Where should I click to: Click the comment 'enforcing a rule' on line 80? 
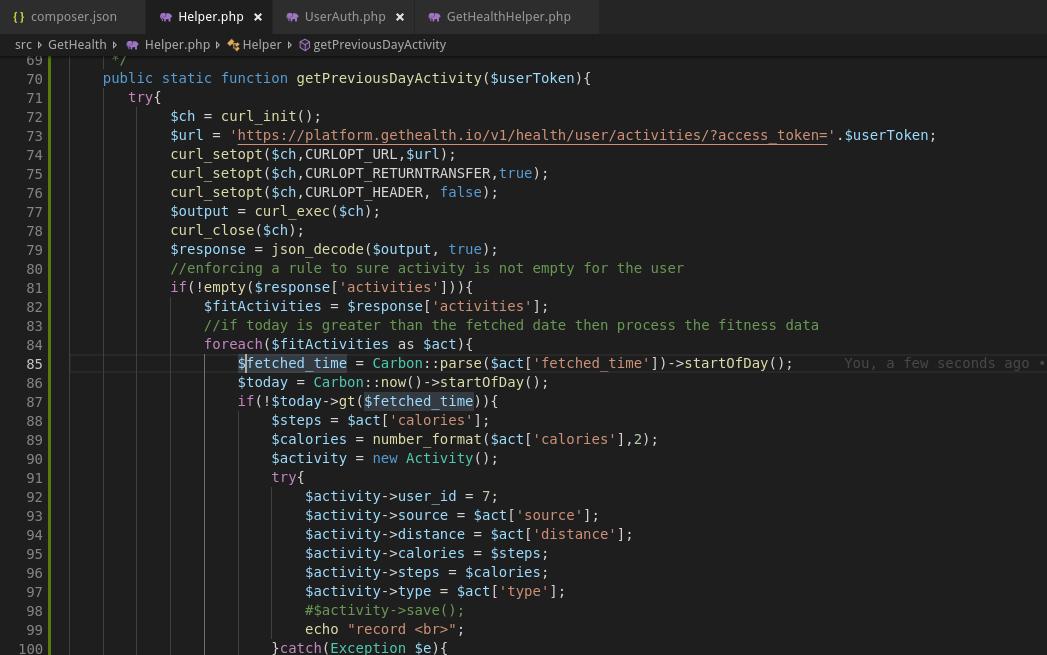coord(427,268)
